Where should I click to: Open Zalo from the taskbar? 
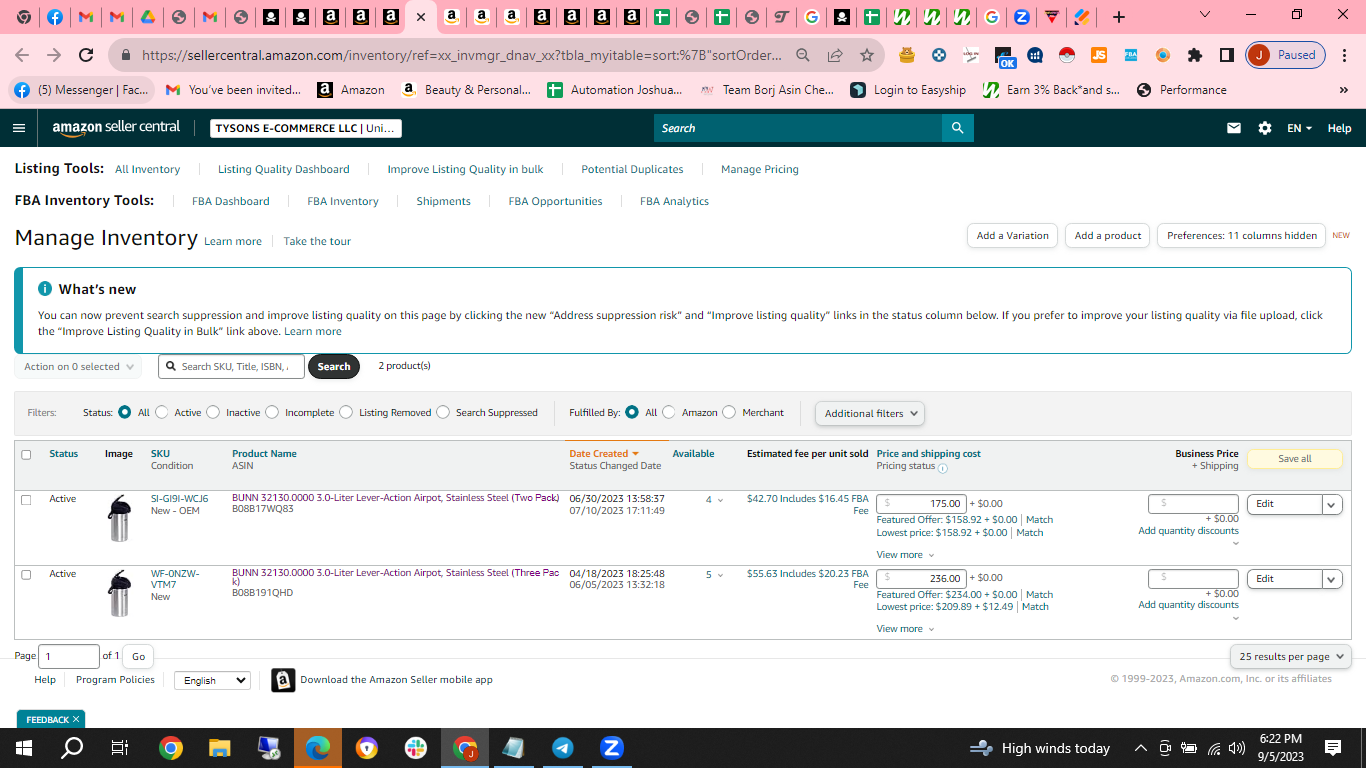pos(612,748)
